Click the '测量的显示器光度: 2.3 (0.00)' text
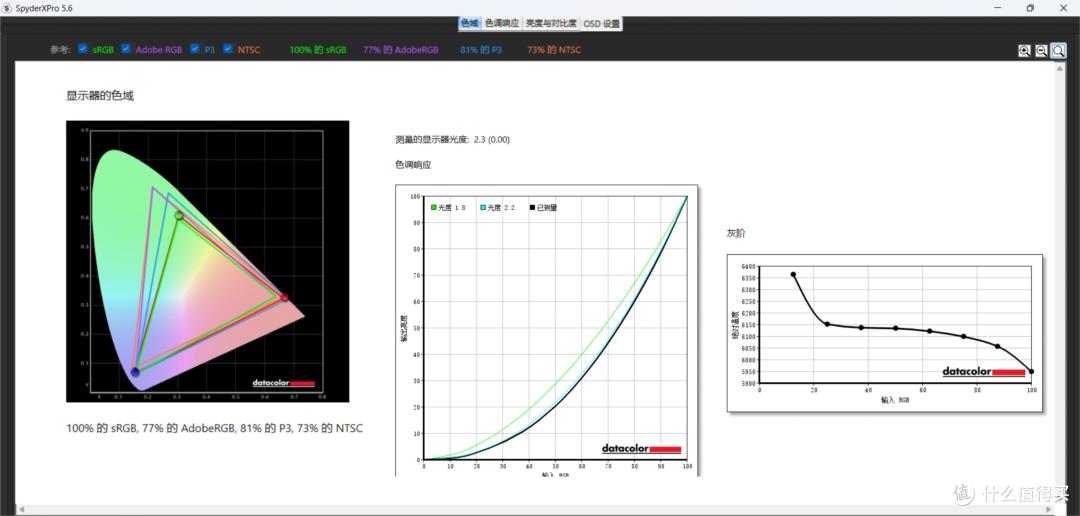1080x516 pixels. (453, 140)
